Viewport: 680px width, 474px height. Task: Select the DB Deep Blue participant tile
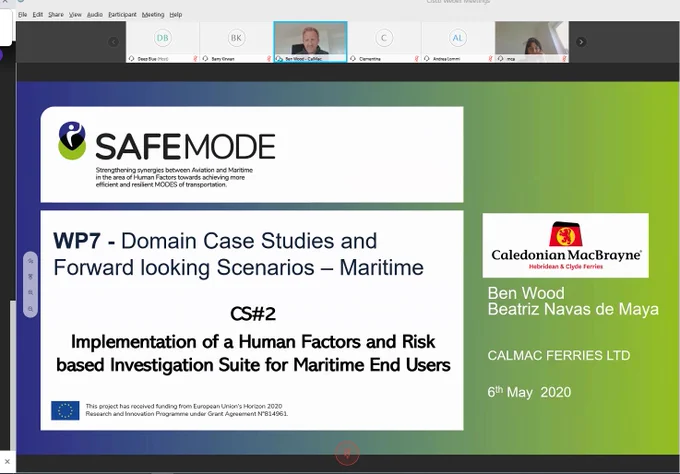163,42
